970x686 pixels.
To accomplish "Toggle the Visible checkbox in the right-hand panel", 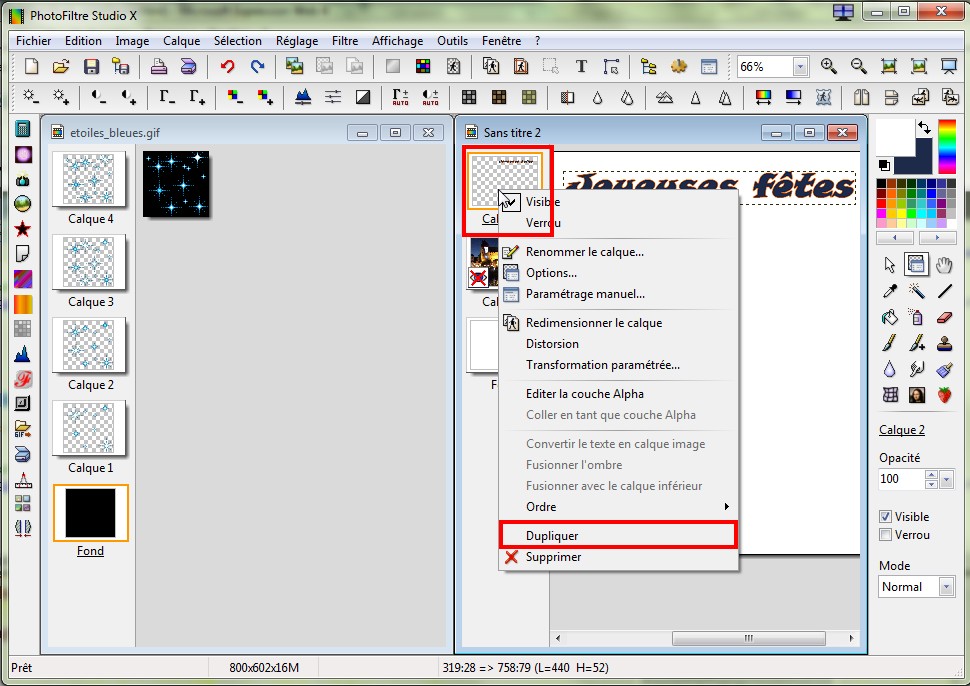I will pyautogui.click(x=885, y=517).
